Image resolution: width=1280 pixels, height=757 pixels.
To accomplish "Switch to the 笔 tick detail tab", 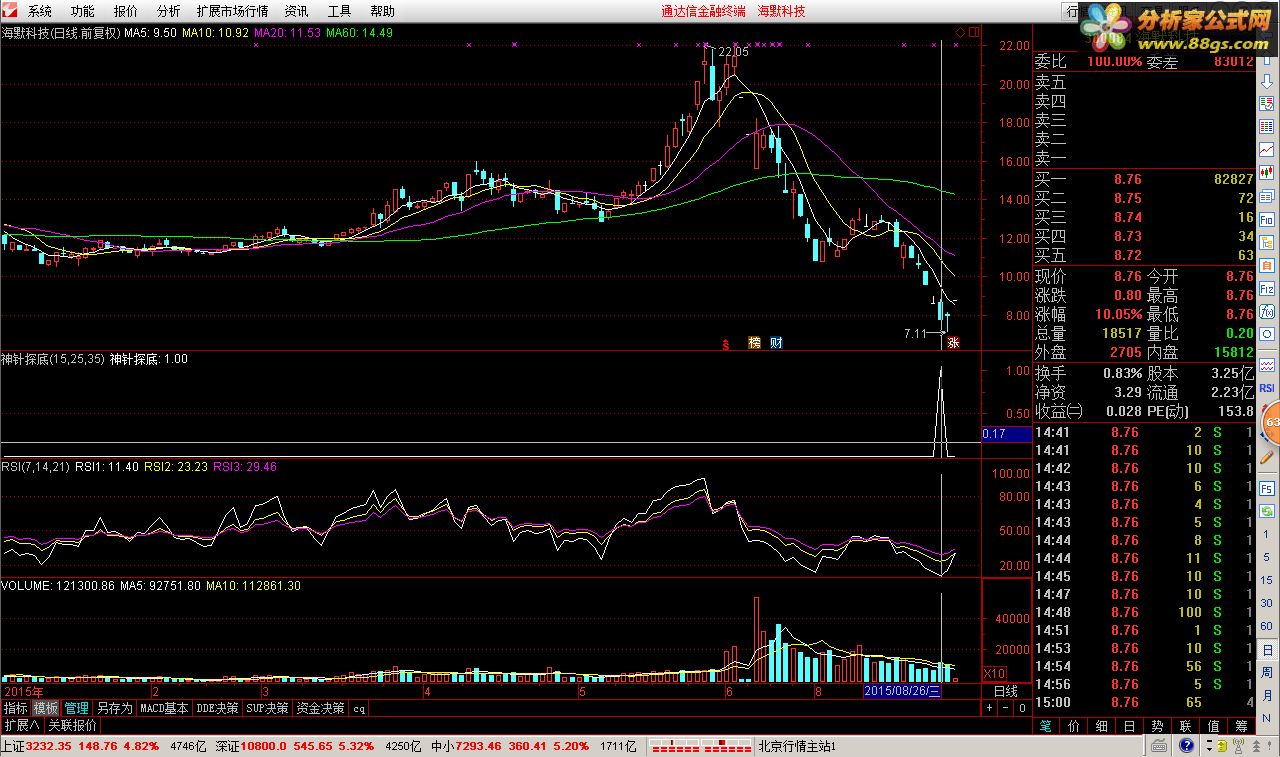I will point(1047,726).
